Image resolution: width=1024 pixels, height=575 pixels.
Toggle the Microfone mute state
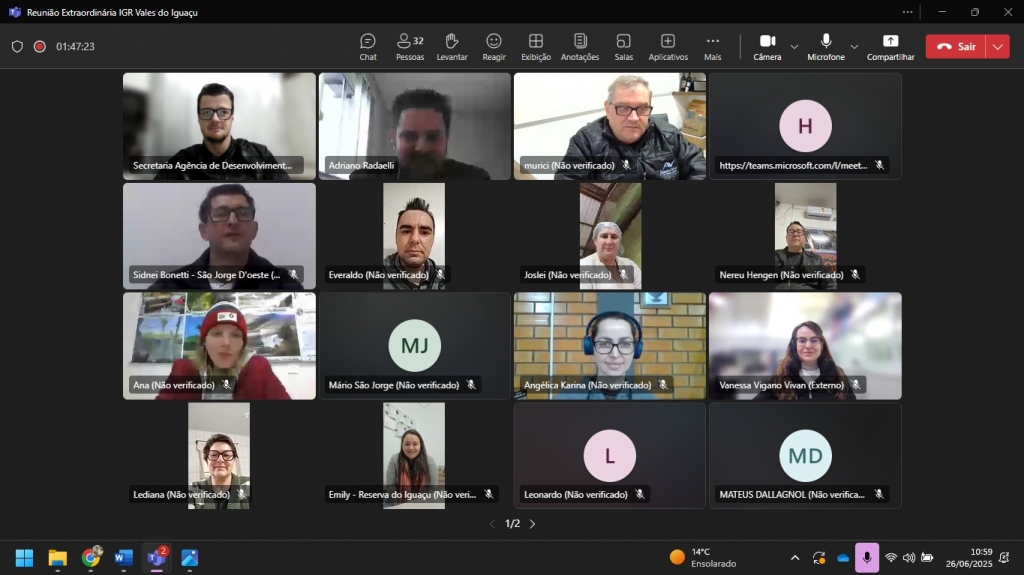[x=826, y=46]
